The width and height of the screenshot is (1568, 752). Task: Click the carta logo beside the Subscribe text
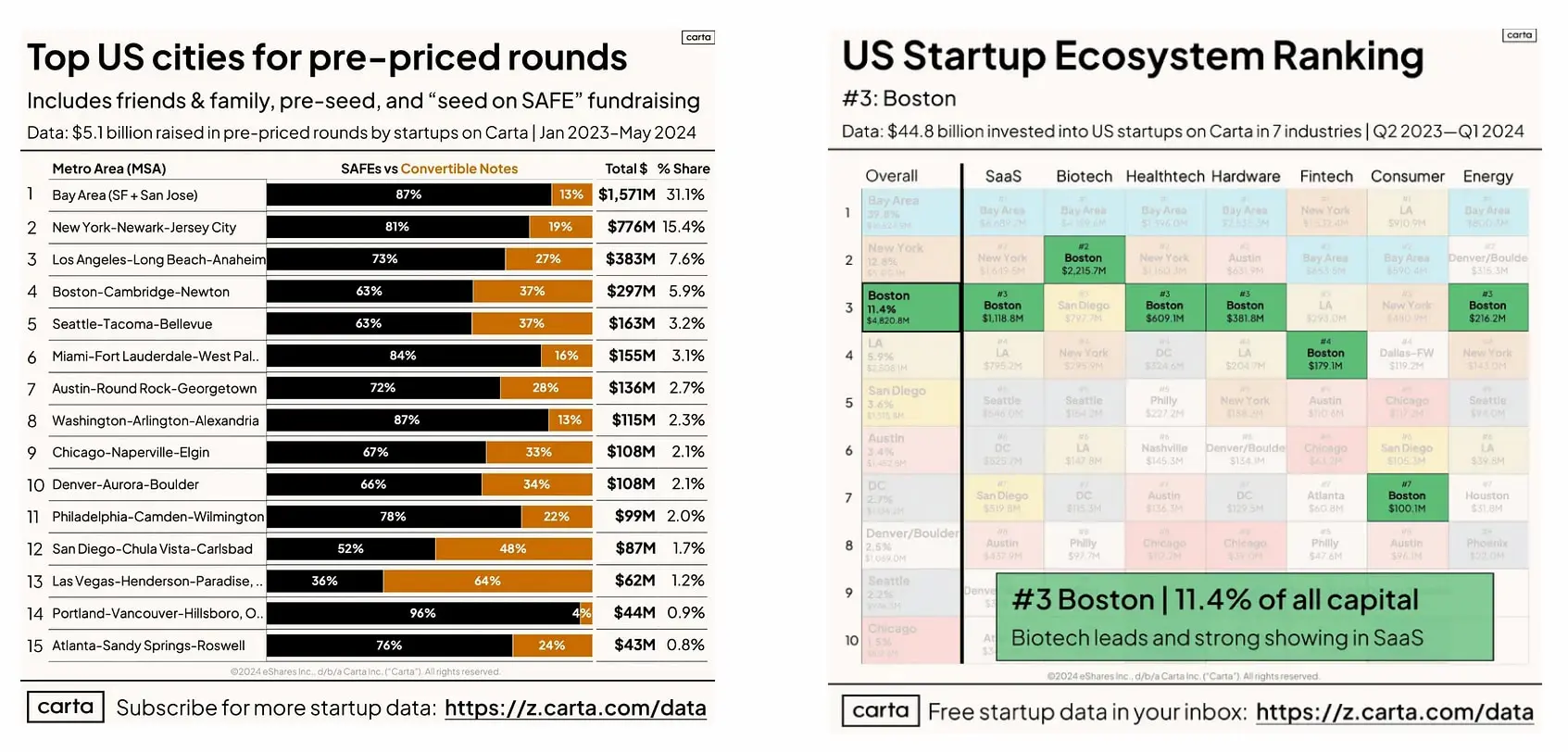point(65,708)
